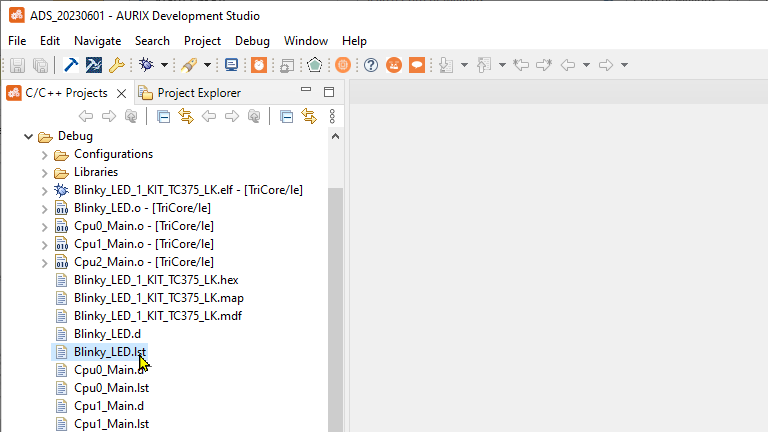The height and width of the screenshot is (432, 768).
Task: Open the Next Annotation dropdown arrow
Action: point(464,65)
